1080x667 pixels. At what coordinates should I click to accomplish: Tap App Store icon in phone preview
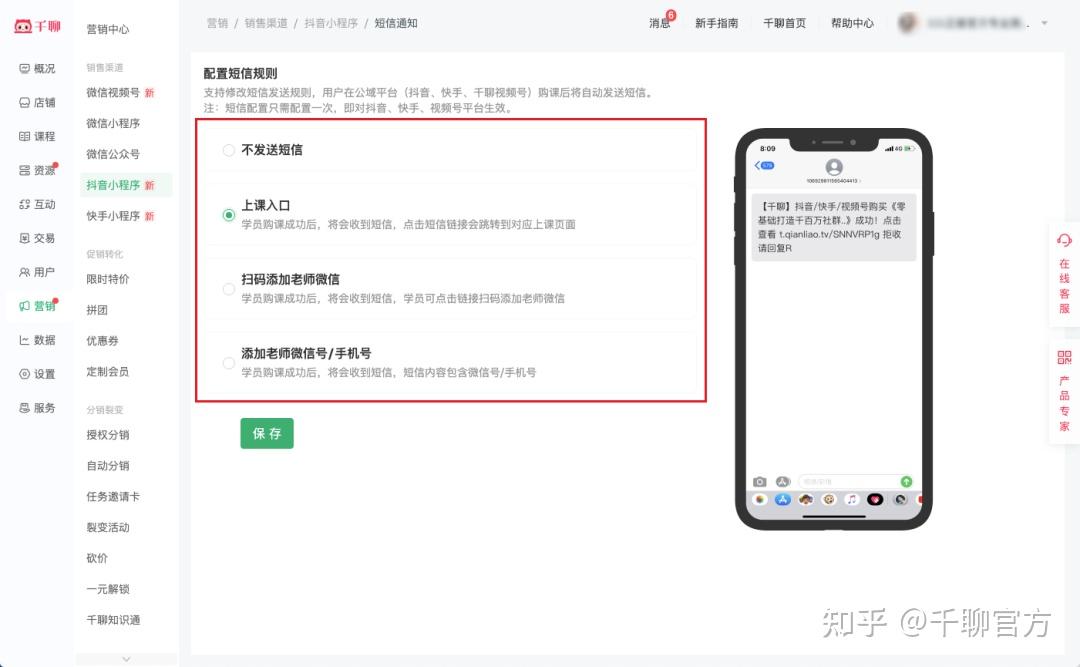pyautogui.click(x=782, y=500)
